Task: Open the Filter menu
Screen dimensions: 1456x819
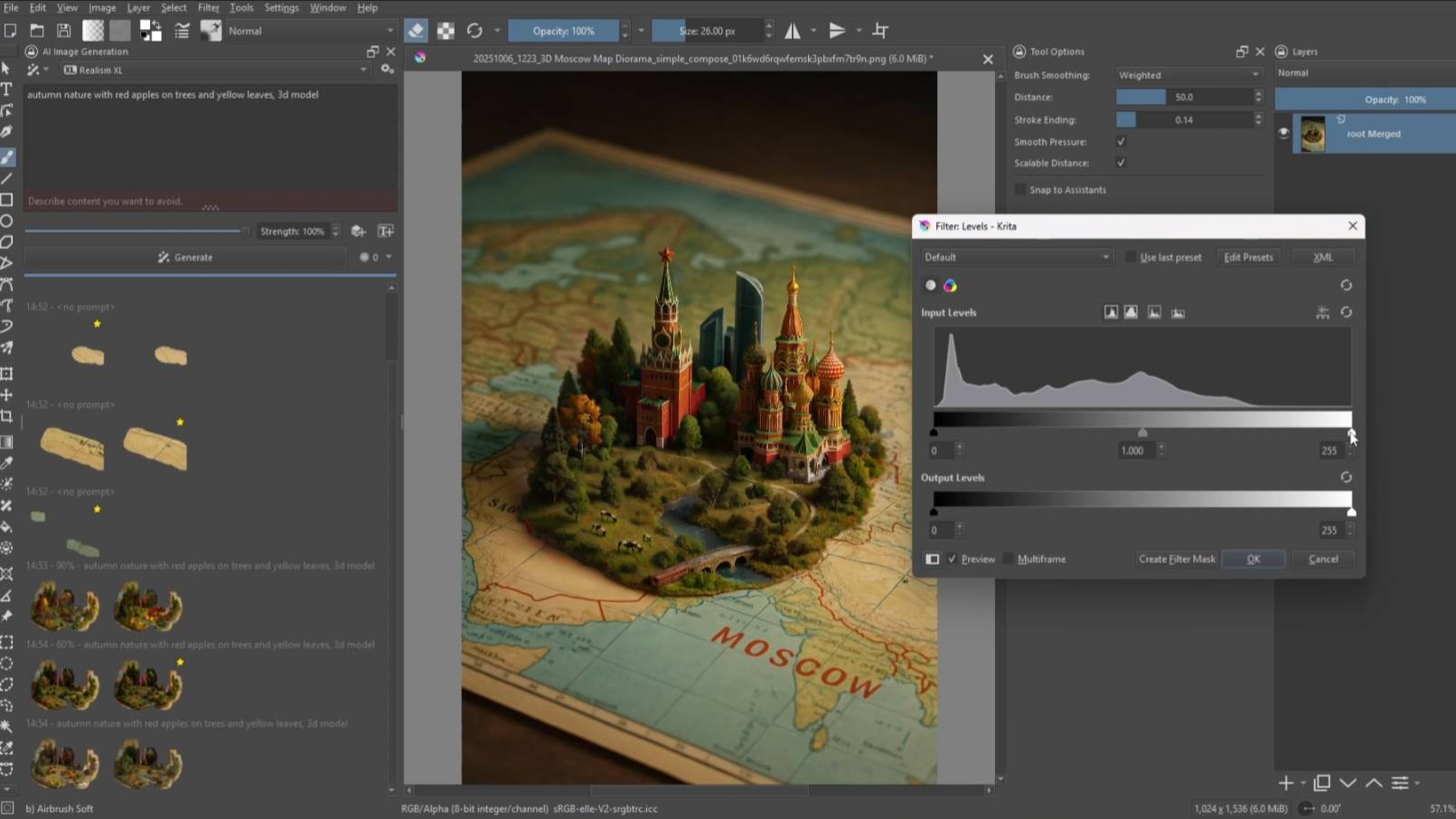Action: pos(208,7)
